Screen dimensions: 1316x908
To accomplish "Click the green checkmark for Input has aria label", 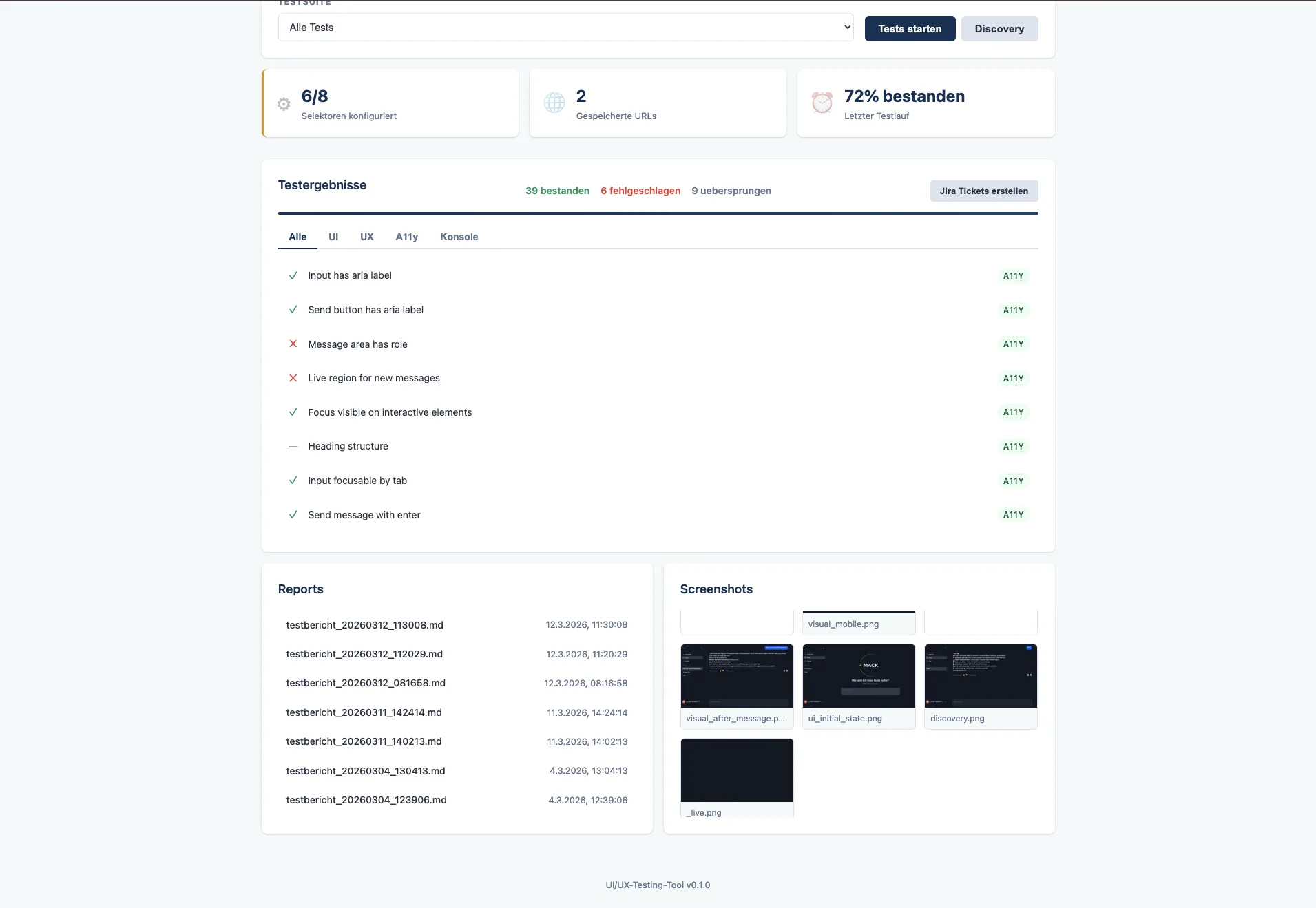I will (293, 275).
